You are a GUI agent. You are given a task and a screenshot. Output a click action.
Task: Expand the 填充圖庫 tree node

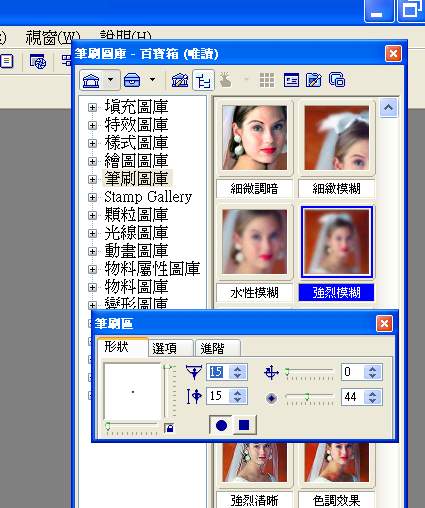(92, 107)
